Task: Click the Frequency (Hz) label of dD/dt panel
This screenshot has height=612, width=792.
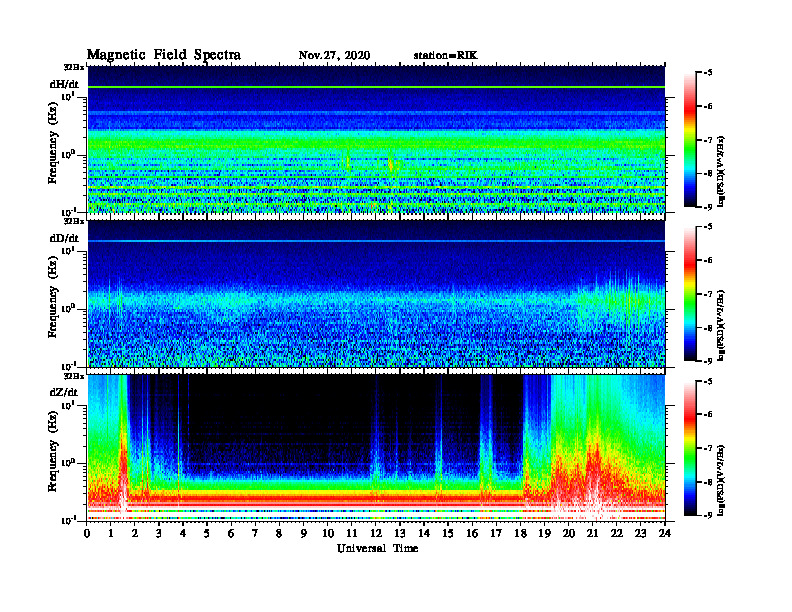Action: [53, 297]
